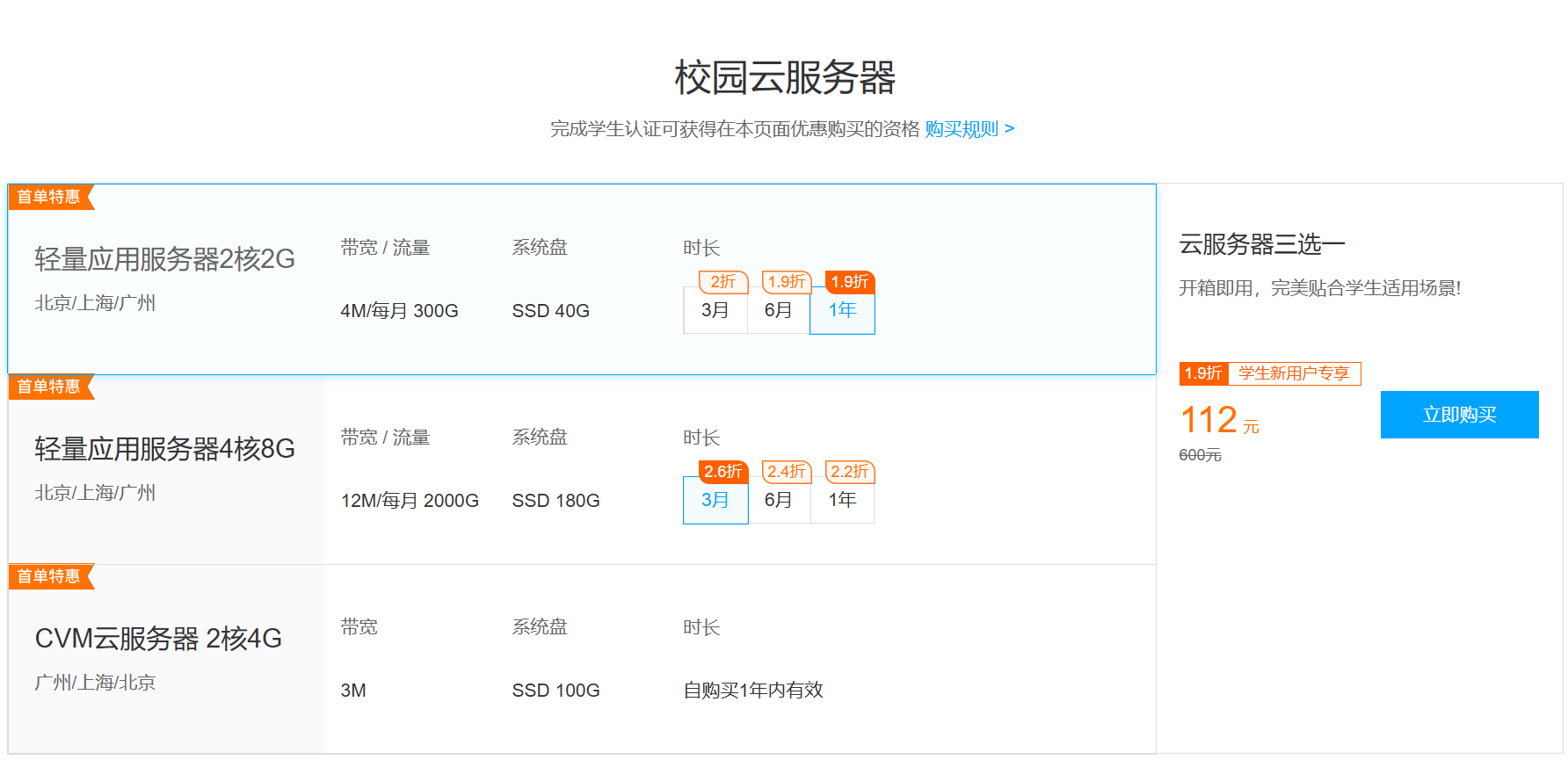Click 首单特惠 ribbon on the CVM card

coord(49,576)
